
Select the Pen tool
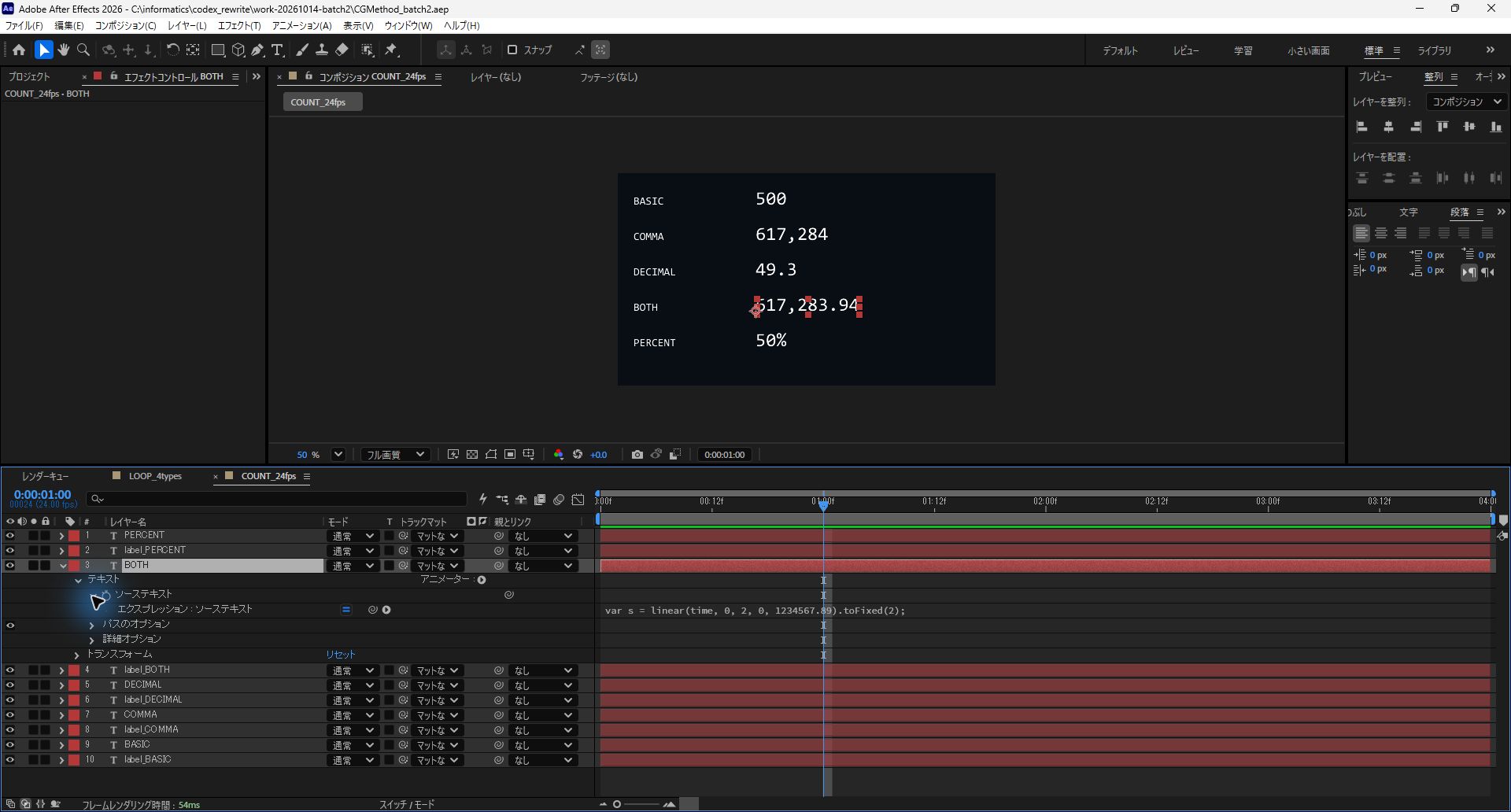click(257, 50)
